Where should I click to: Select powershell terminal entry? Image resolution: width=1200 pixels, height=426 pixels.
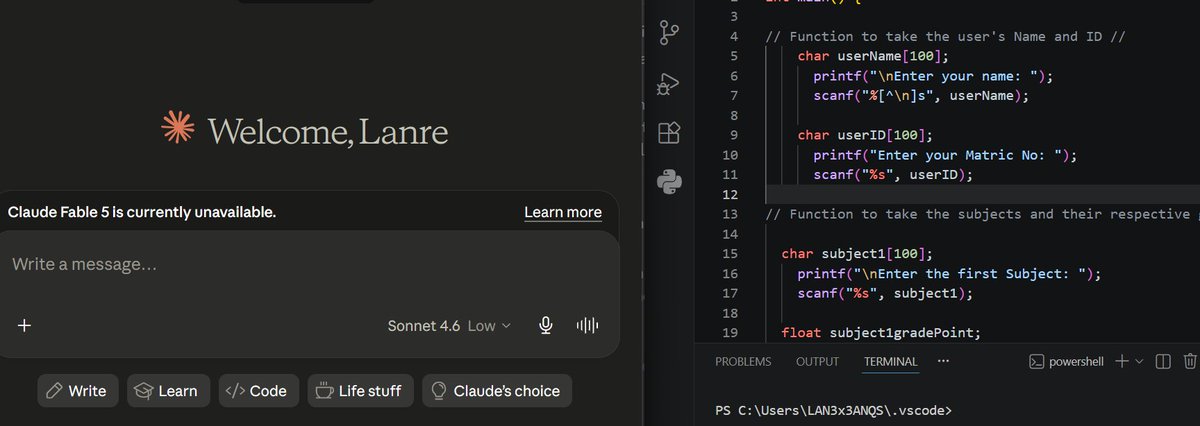(1066, 361)
